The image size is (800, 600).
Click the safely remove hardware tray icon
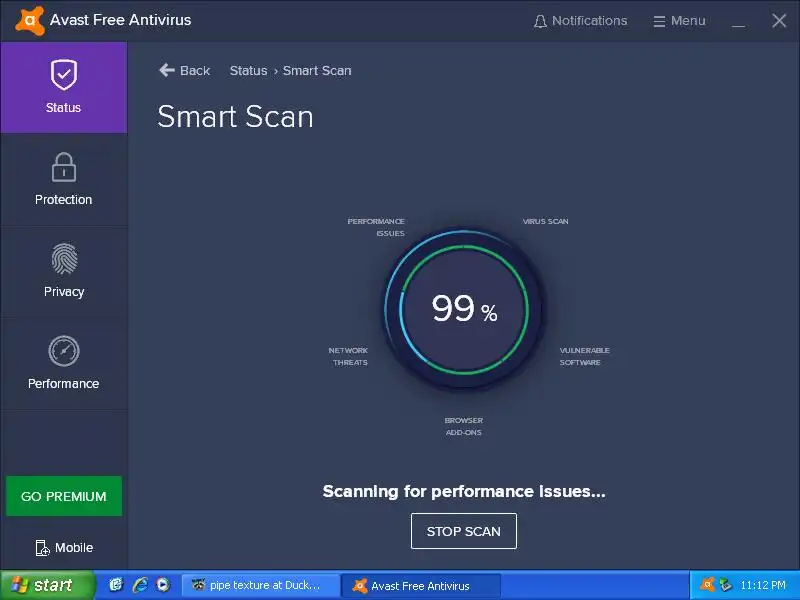click(726, 585)
